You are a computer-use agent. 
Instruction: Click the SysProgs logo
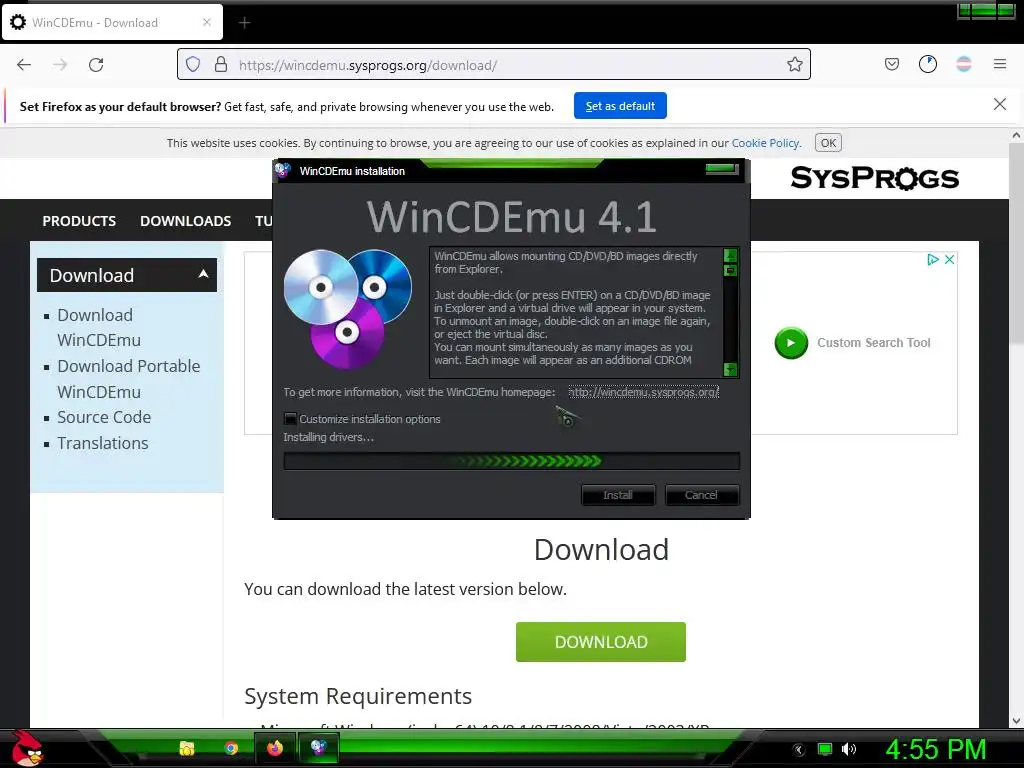pos(874,178)
